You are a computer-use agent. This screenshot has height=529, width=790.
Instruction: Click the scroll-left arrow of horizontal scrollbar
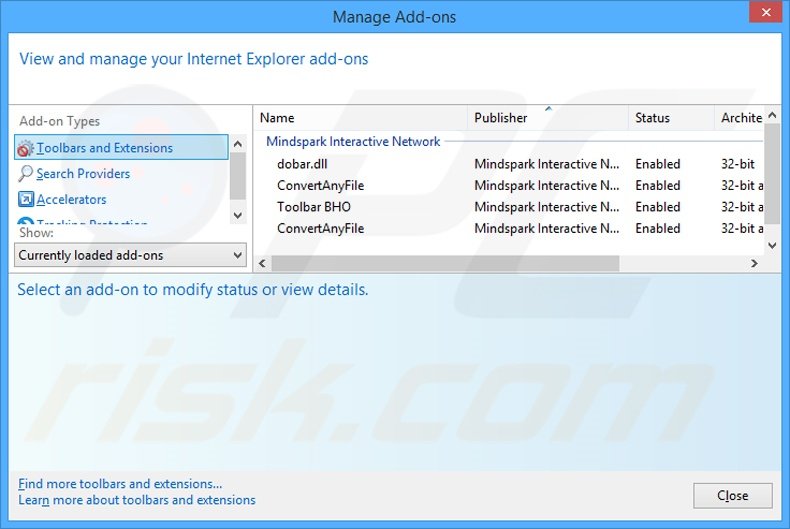pyautogui.click(x=262, y=263)
